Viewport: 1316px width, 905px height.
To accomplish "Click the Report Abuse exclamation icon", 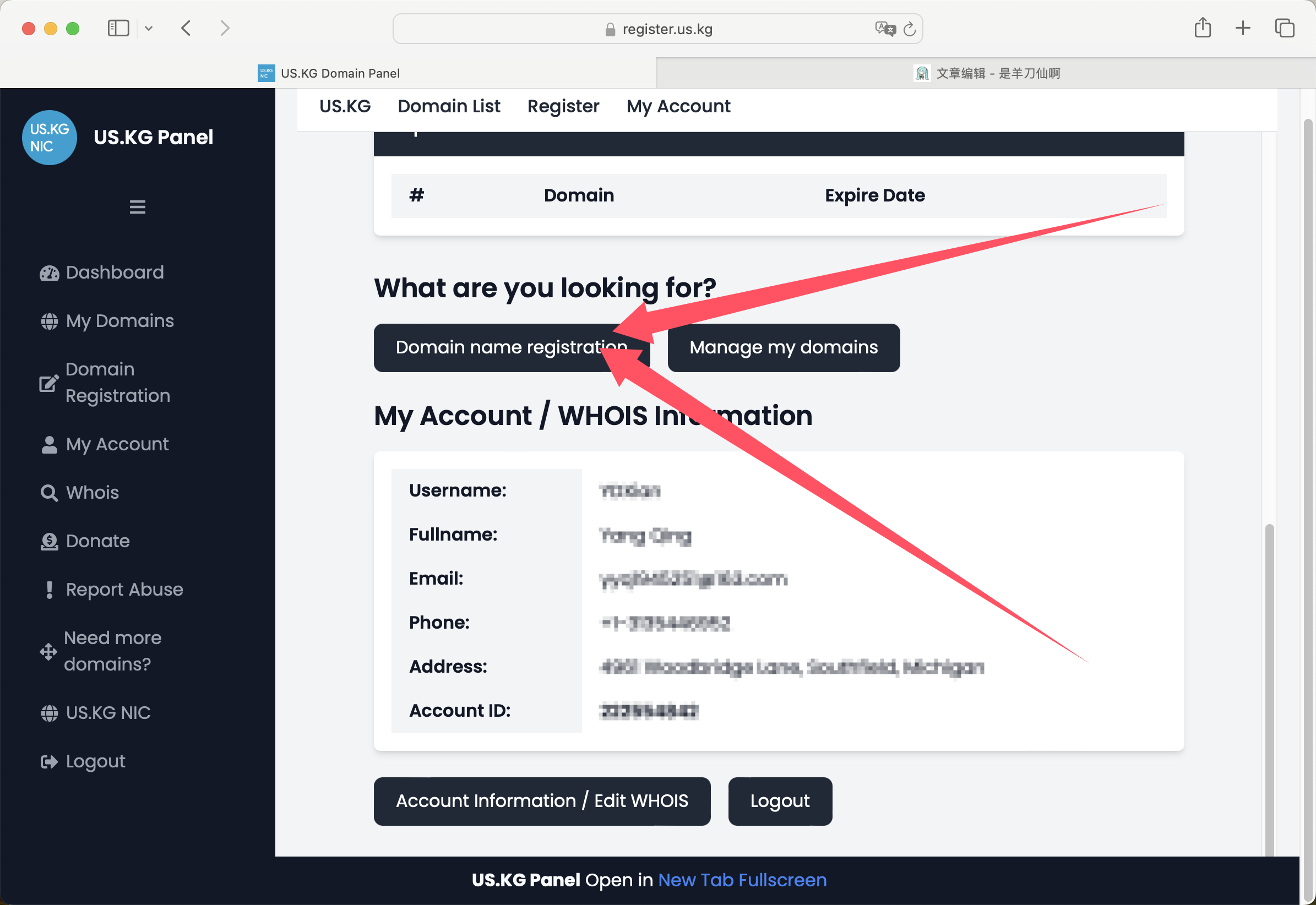I will (x=50, y=590).
